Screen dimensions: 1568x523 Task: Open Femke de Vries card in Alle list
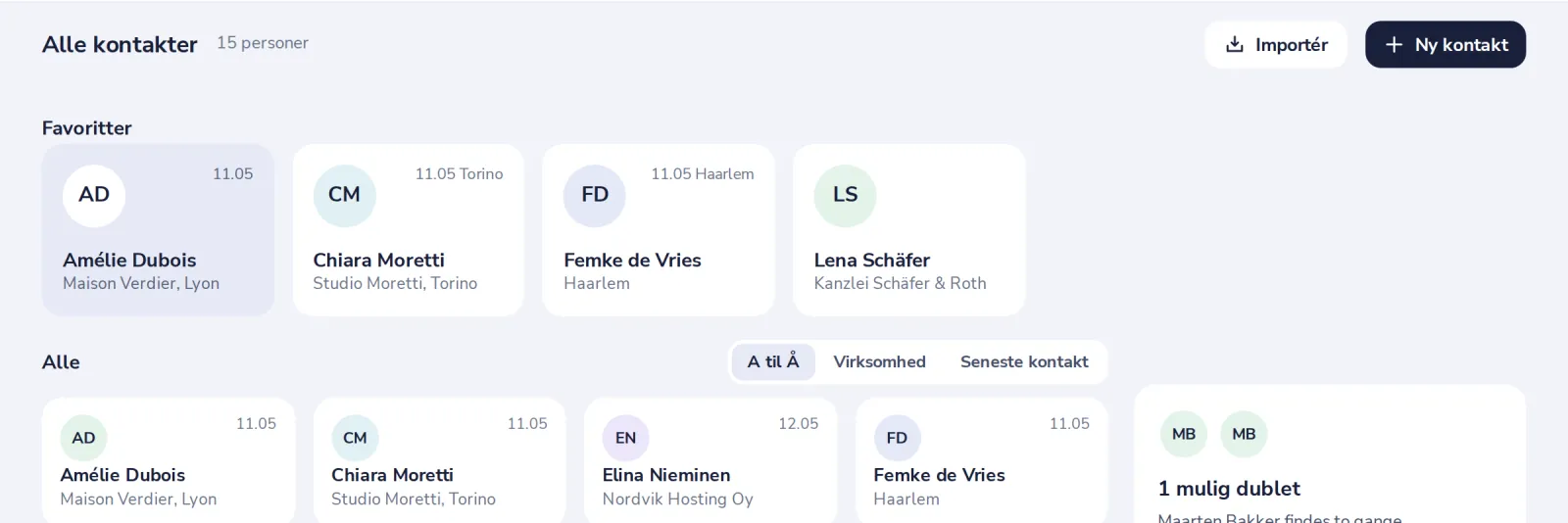click(982, 460)
